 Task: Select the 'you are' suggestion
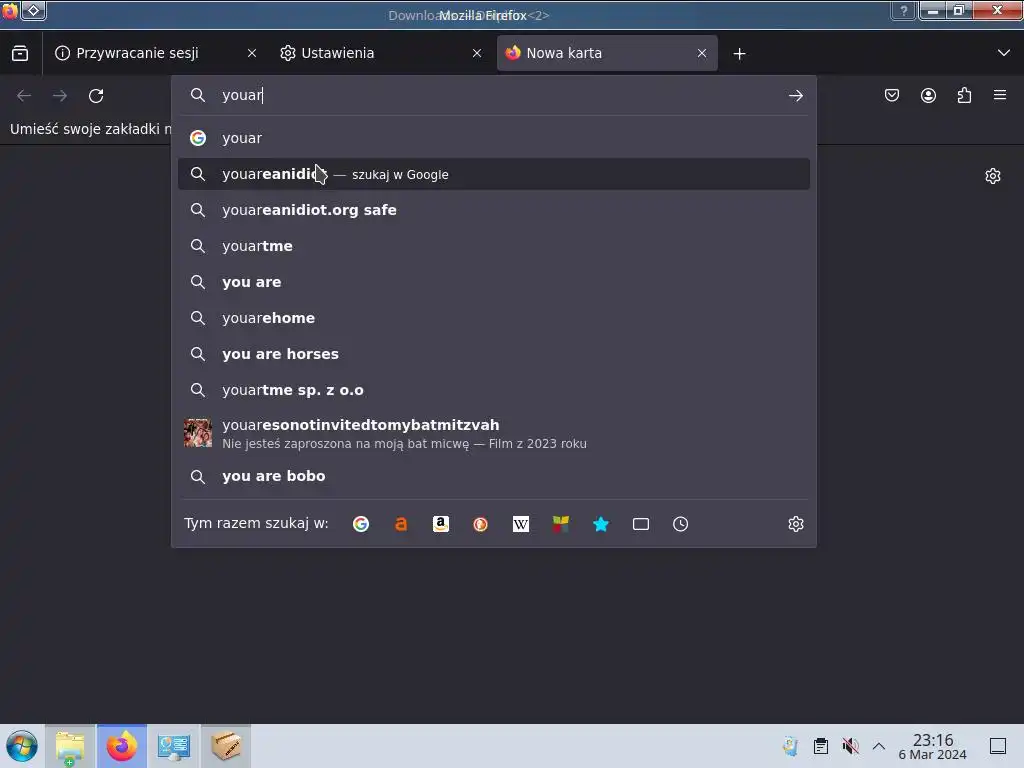tap(494, 282)
